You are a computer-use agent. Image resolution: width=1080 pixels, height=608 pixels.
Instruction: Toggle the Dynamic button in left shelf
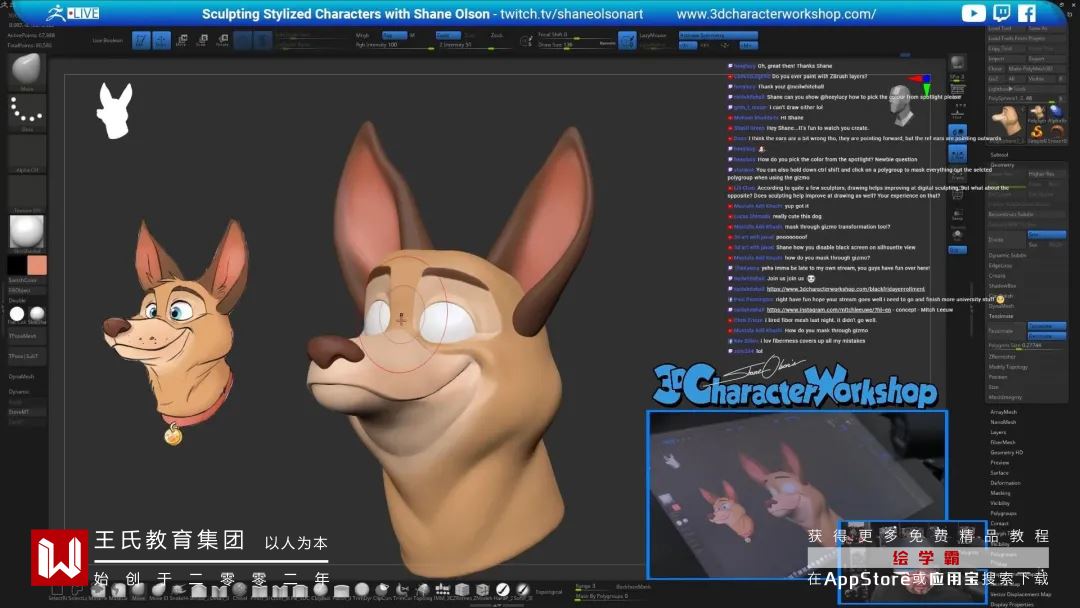[x=19, y=392]
